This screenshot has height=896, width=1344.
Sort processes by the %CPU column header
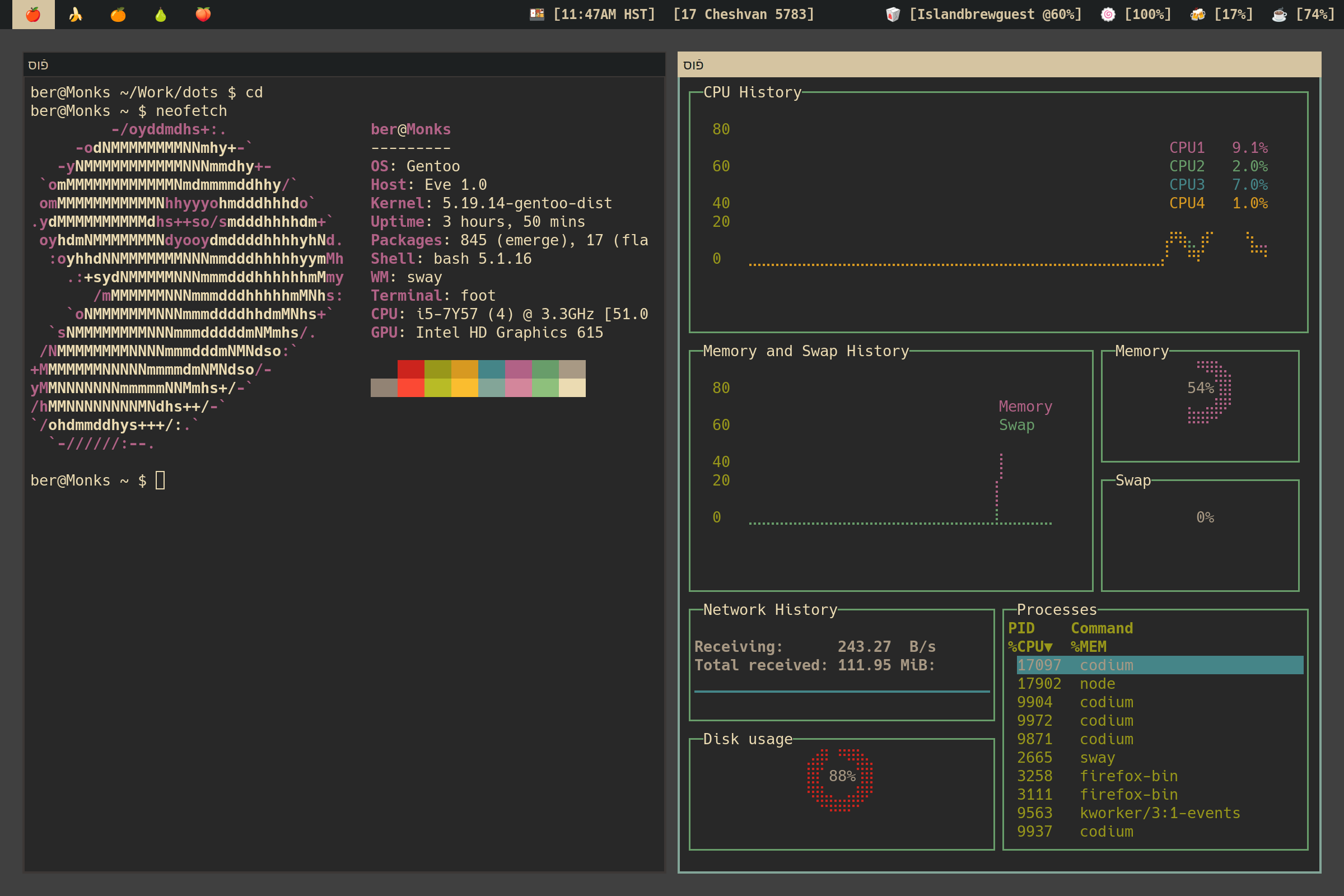tap(1030, 646)
